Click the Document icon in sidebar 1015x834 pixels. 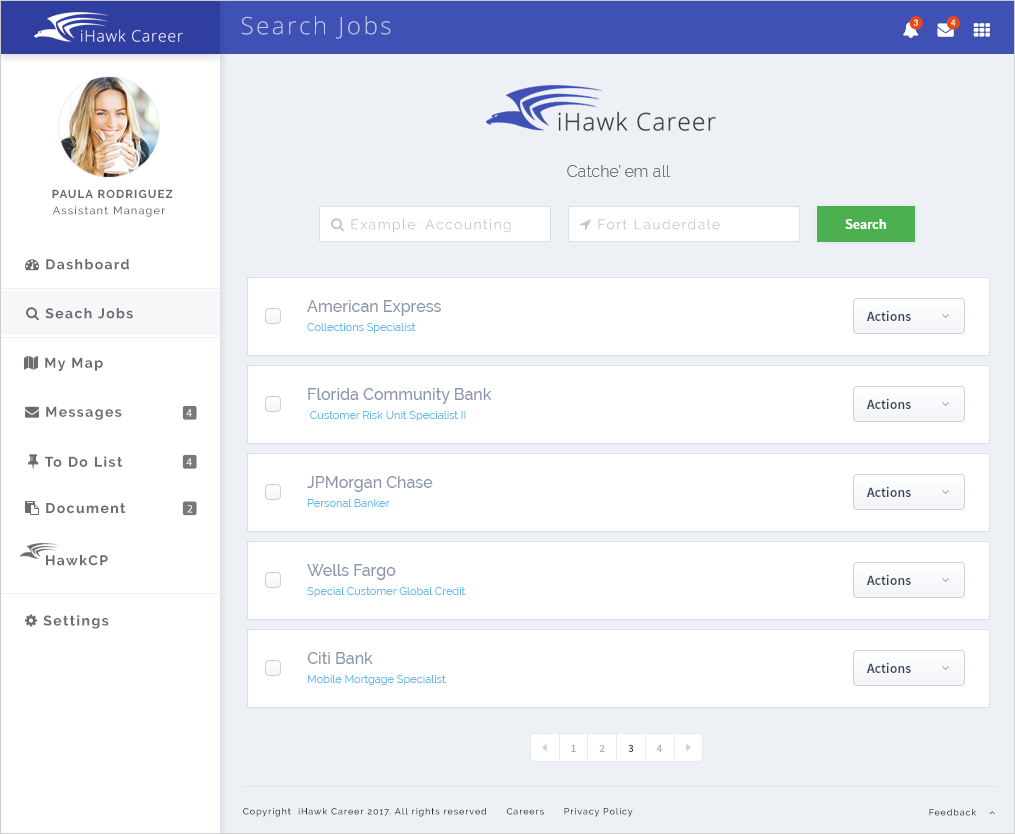32,508
